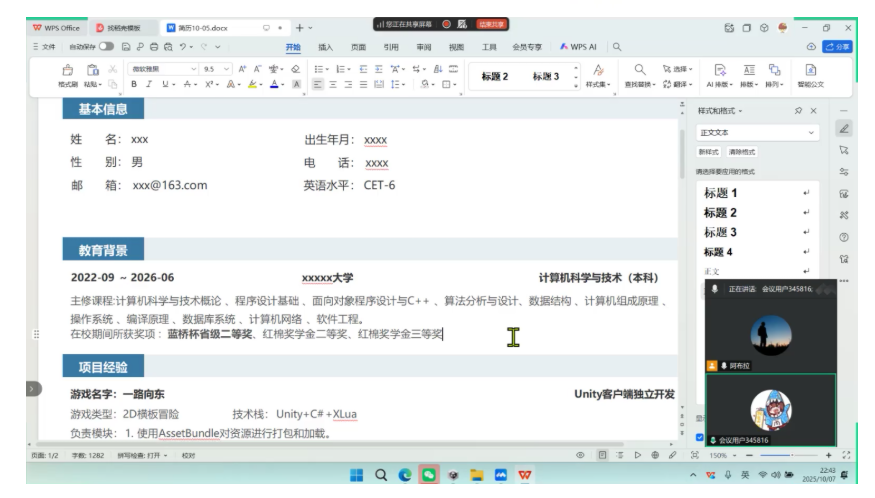
Task: Open the Find and Replace magnifier tool
Action: [640, 75]
